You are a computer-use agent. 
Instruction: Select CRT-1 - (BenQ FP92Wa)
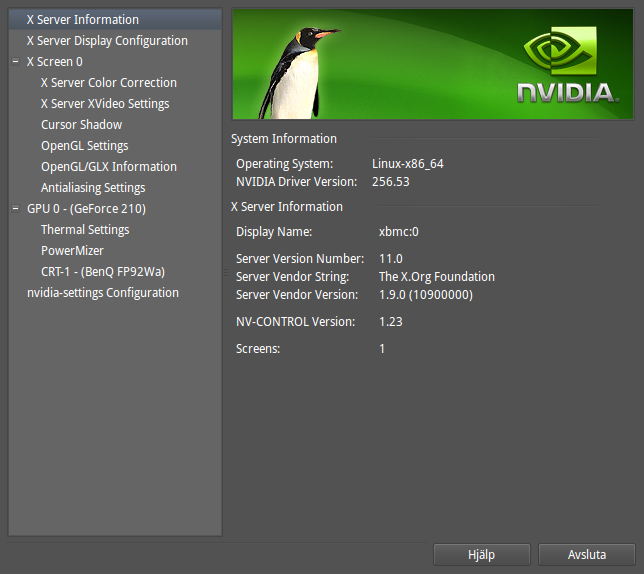click(103, 272)
